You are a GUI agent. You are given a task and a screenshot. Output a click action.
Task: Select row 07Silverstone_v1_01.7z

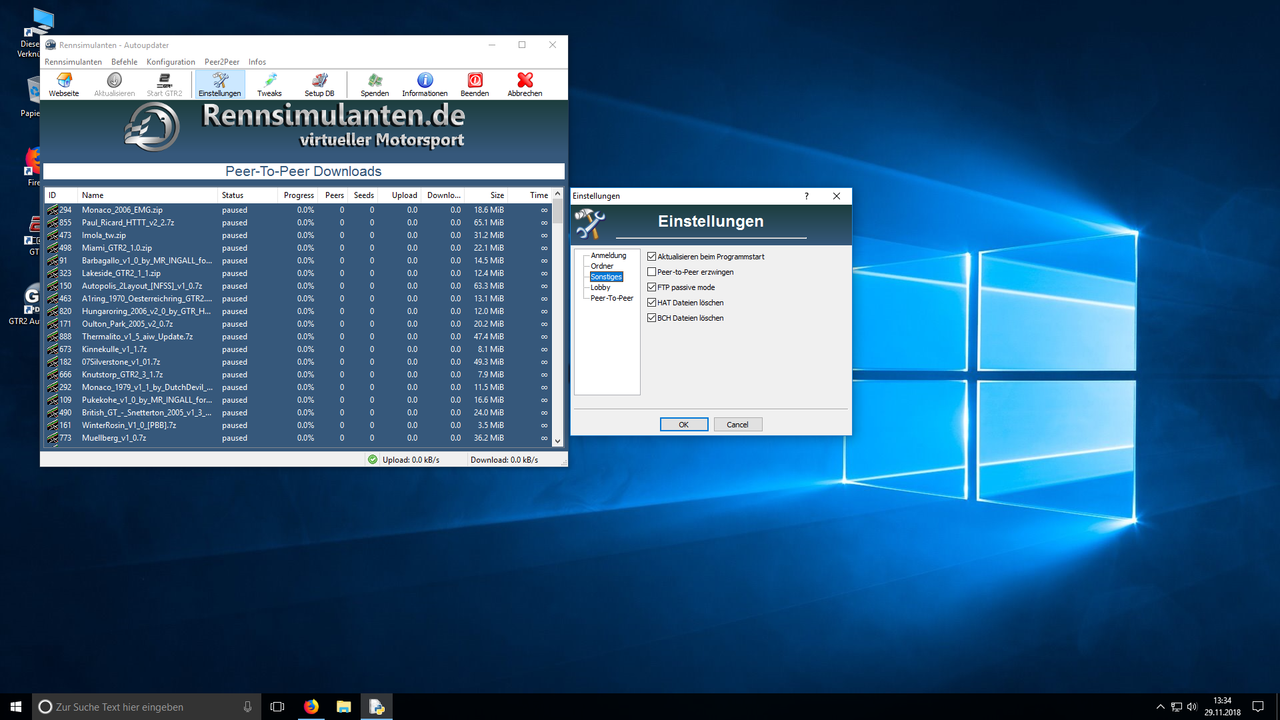point(298,362)
